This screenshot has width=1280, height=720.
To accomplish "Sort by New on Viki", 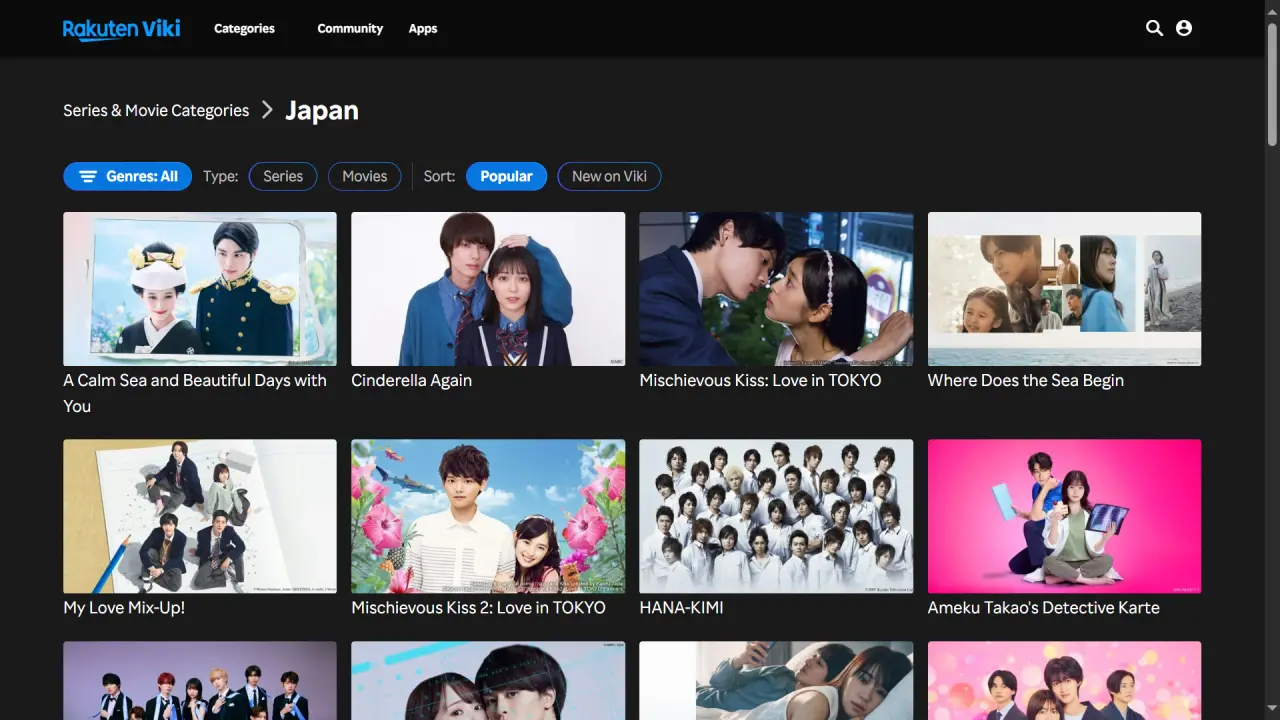I will point(609,176).
